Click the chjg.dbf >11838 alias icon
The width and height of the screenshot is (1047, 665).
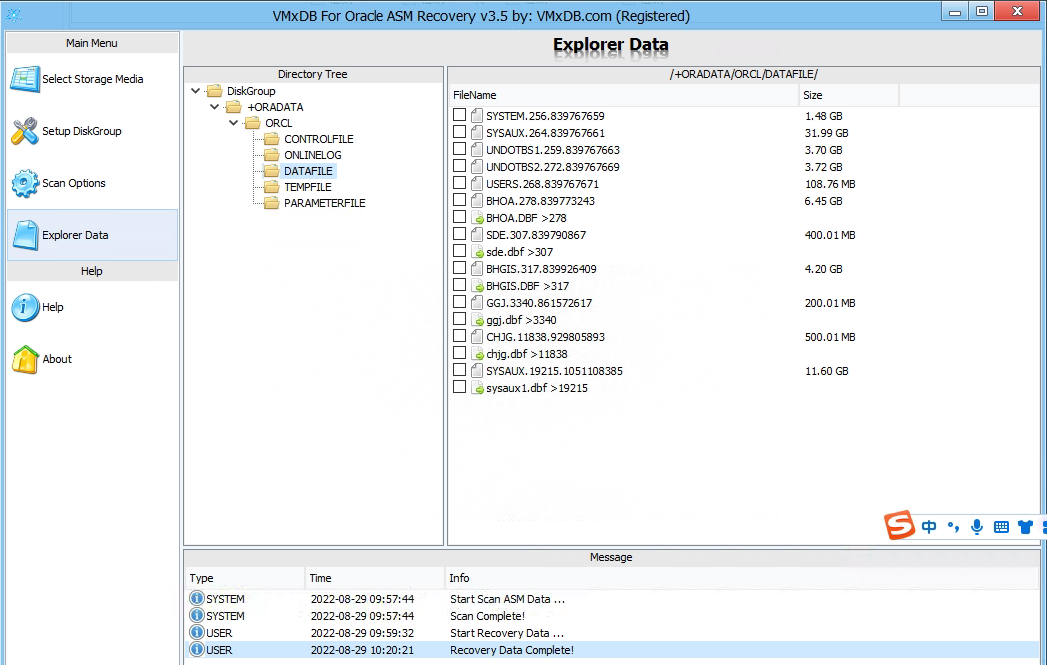tap(477, 354)
